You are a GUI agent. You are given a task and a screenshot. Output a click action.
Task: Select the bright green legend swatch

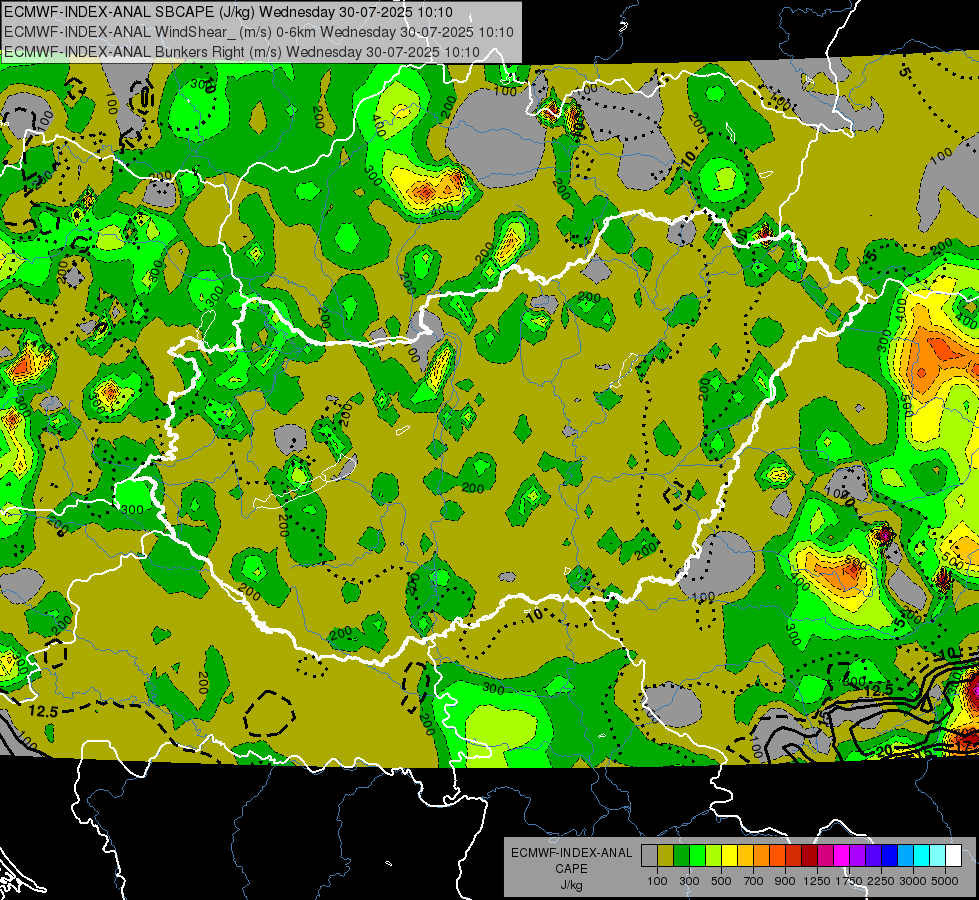tap(697, 856)
